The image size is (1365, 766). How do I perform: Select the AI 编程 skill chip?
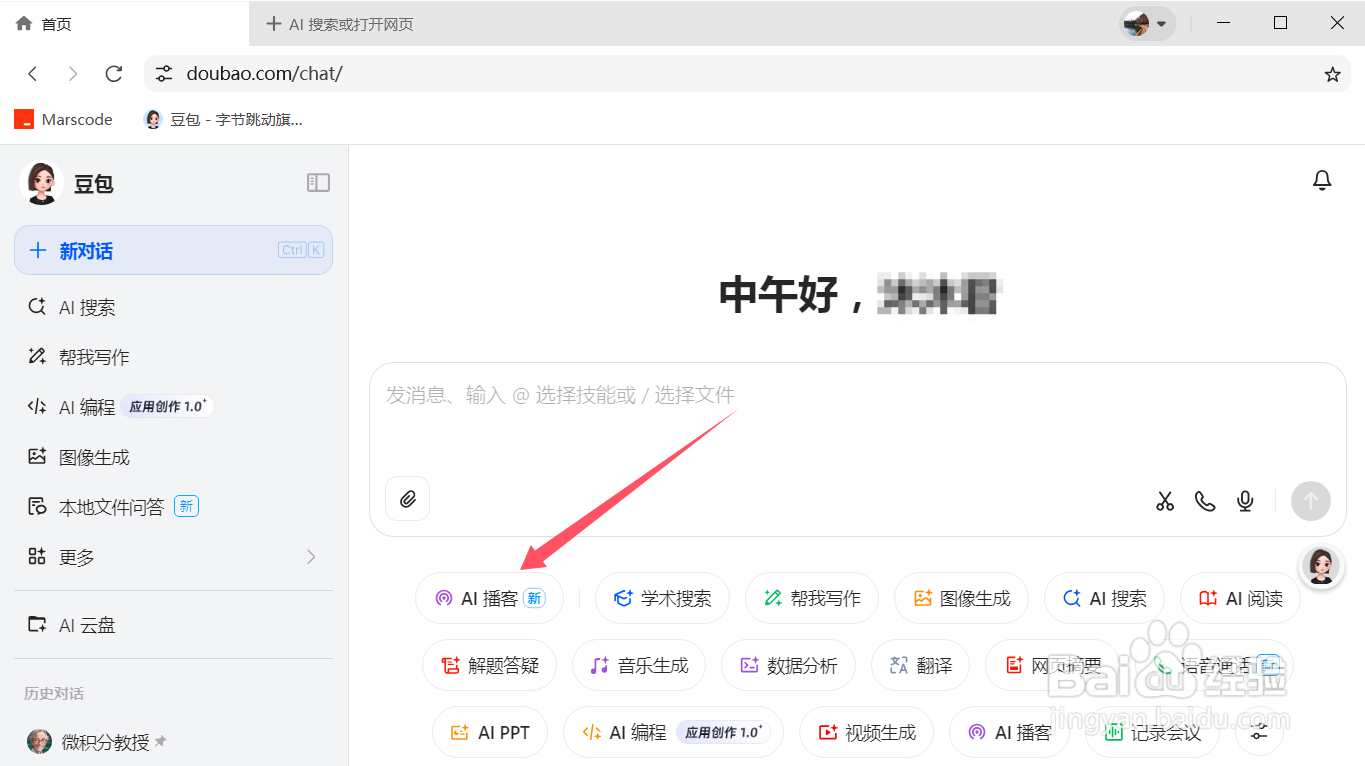[673, 732]
